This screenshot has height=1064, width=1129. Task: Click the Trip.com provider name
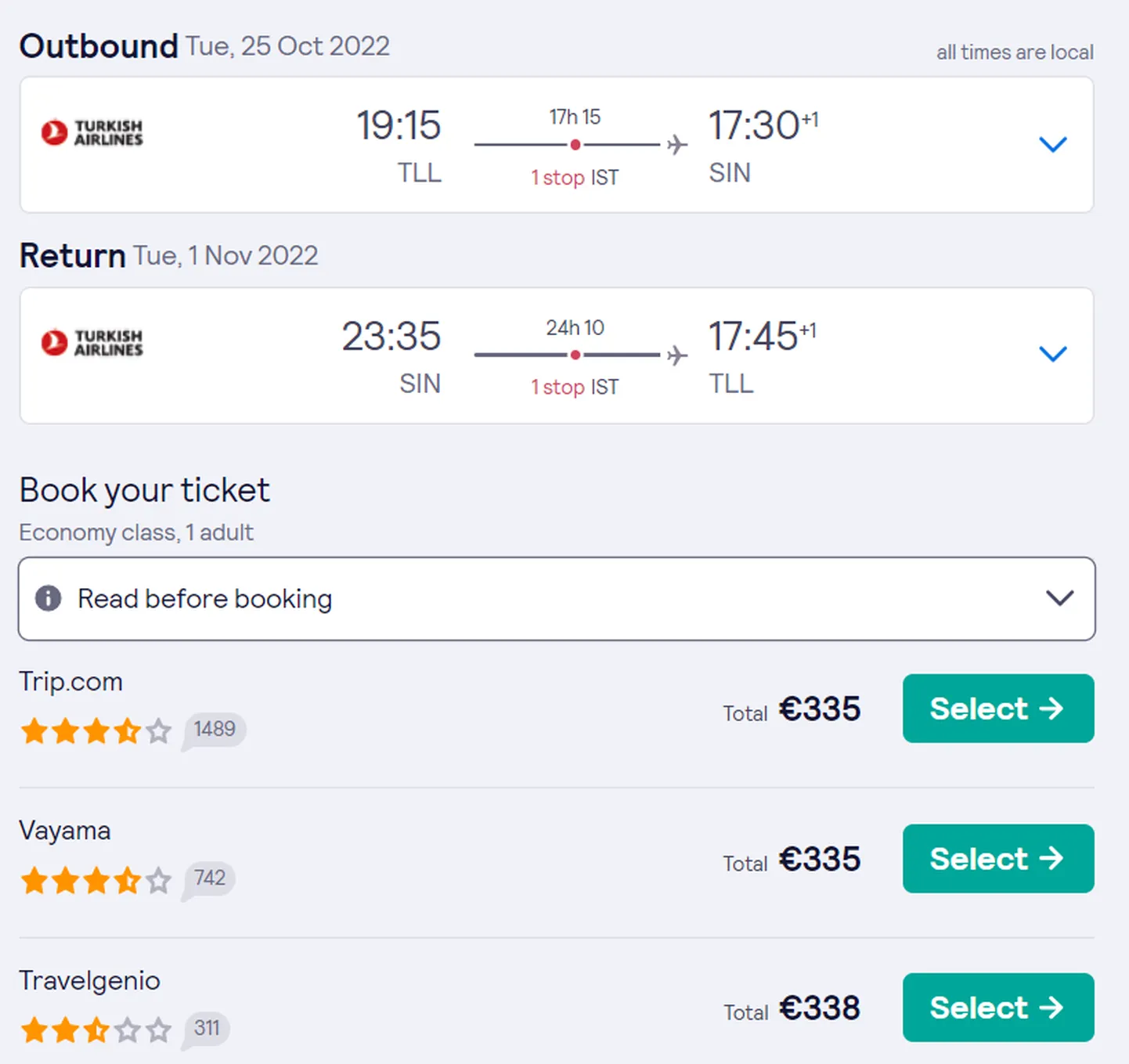click(x=71, y=682)
